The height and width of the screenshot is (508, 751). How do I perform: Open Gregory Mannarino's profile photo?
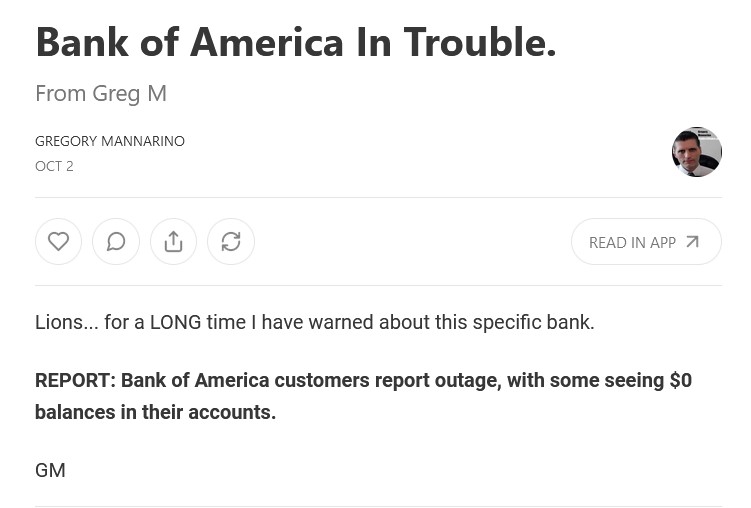click(696, 152)
